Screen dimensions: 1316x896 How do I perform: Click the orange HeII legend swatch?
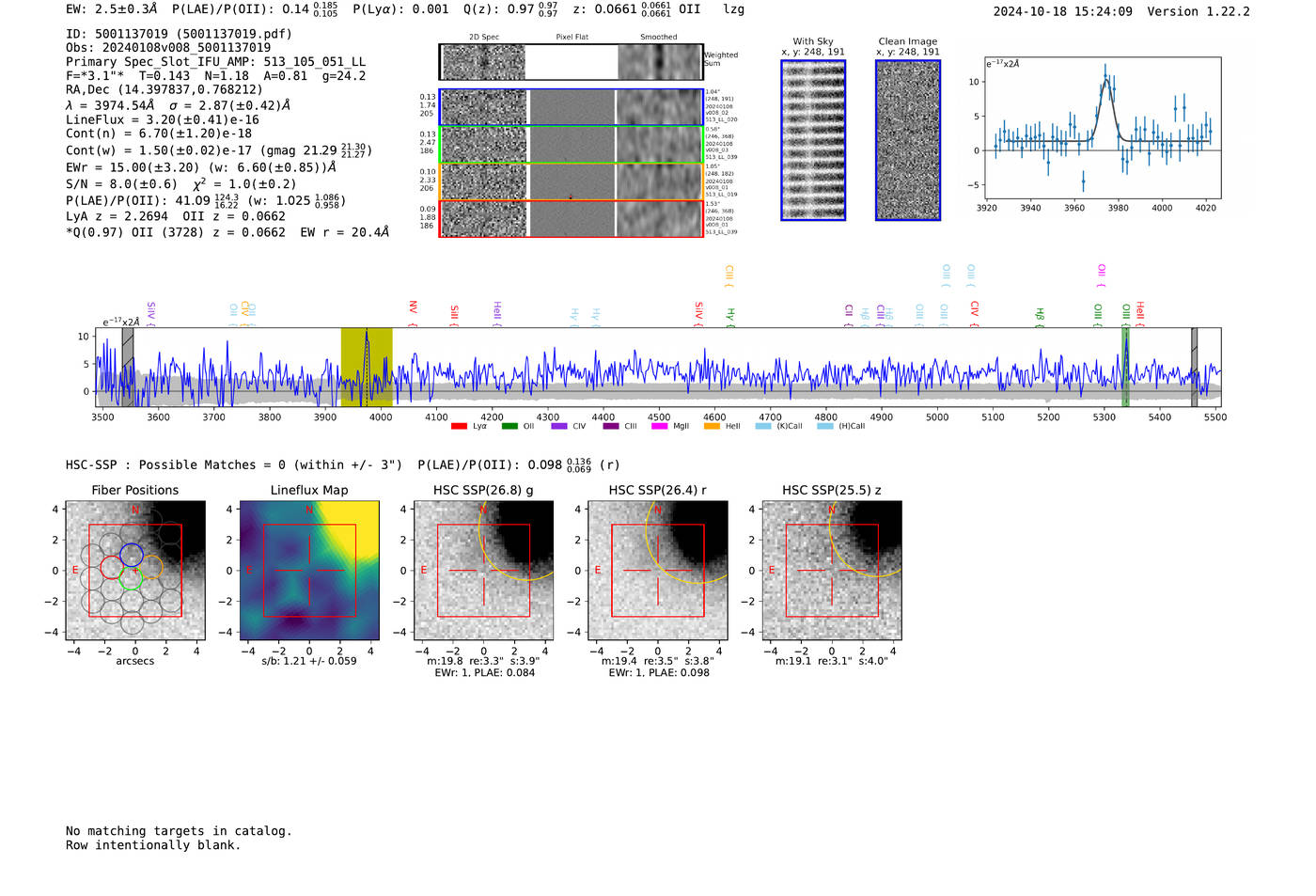click(712, 426)
